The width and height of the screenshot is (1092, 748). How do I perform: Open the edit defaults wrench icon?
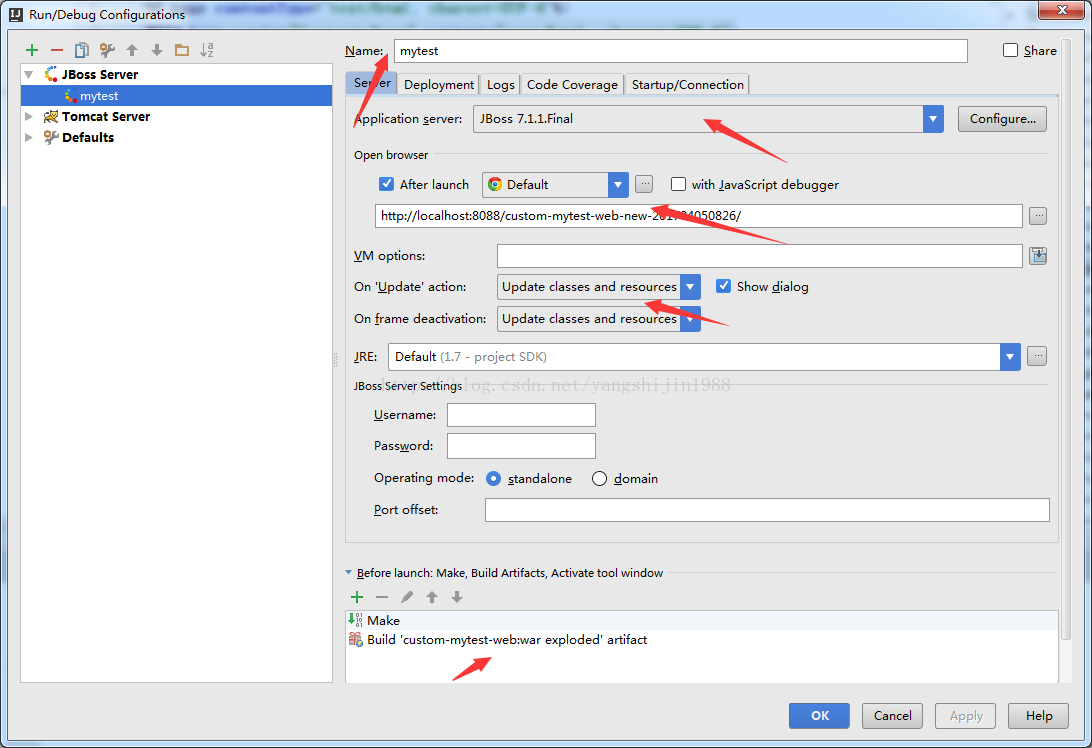[107, 50]
